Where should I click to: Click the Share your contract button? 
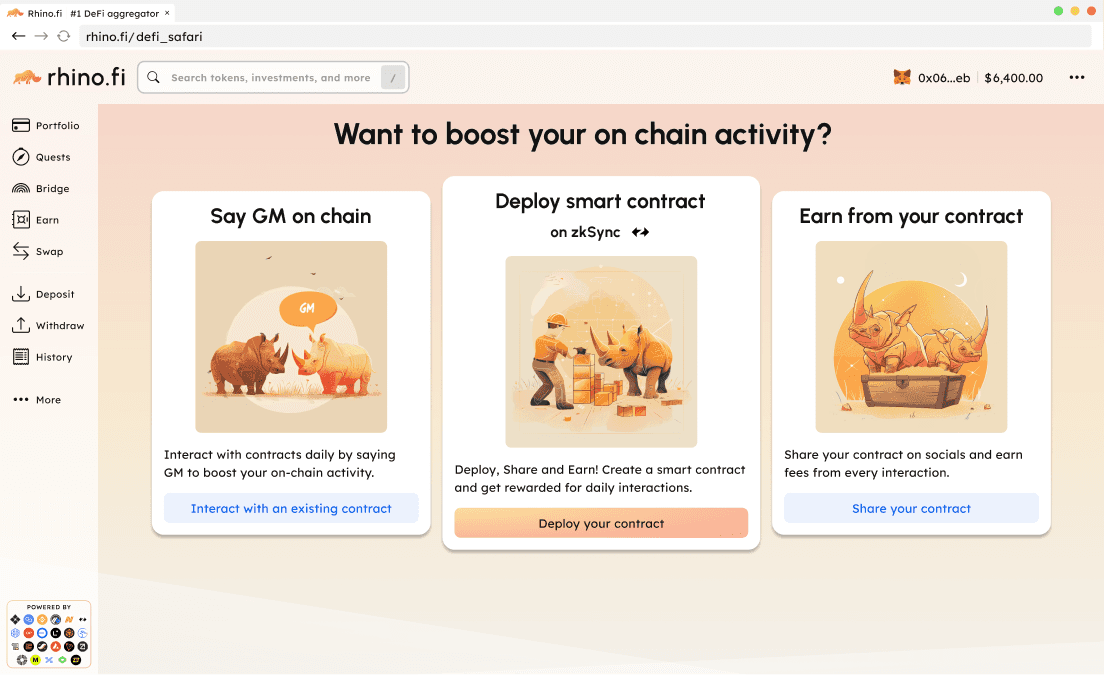(x=911, y=508)
